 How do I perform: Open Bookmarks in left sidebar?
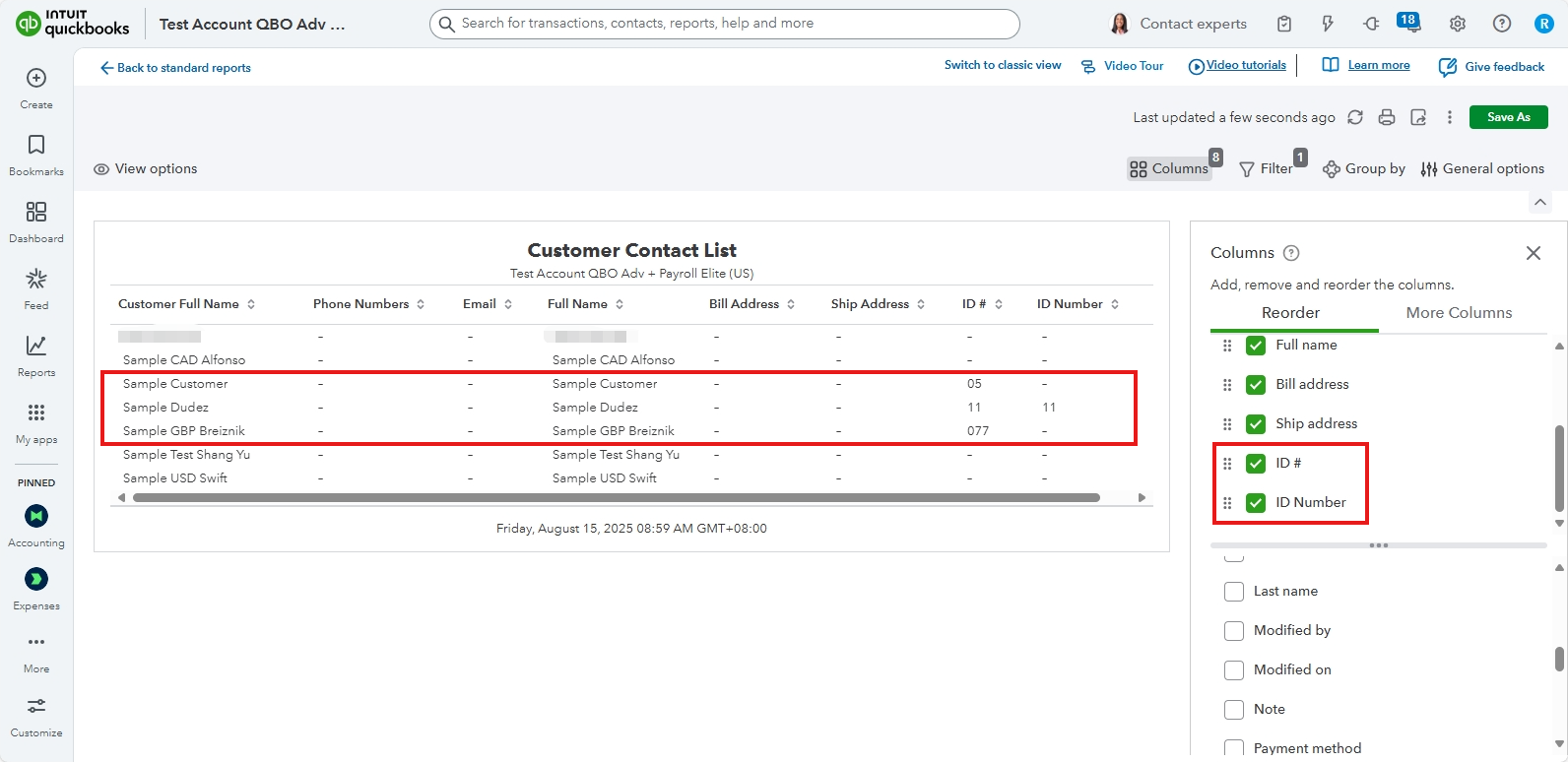click(x=36, y=155)
